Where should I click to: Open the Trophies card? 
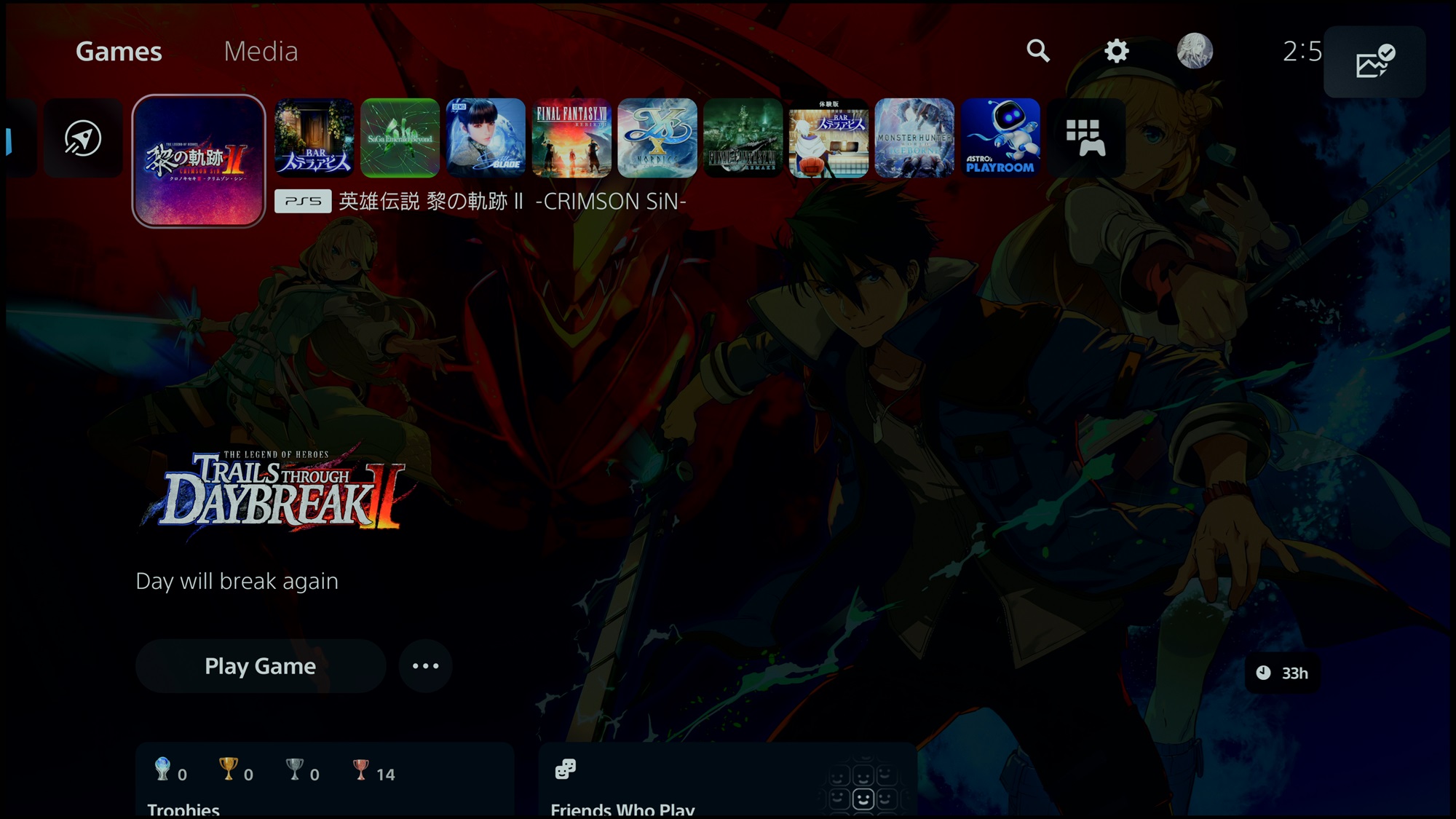coord(325,780)
